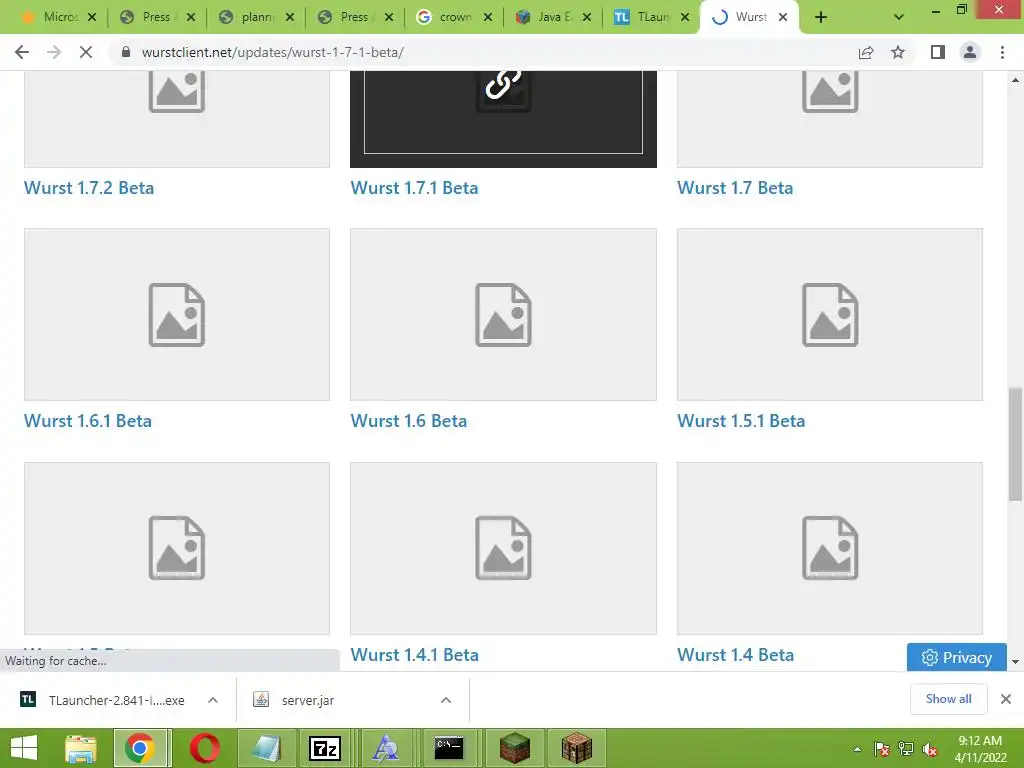Click the Wurst 1.6.1 Beta thumbnail image
The image size is (1024, 768).
(x=177, y=314)
